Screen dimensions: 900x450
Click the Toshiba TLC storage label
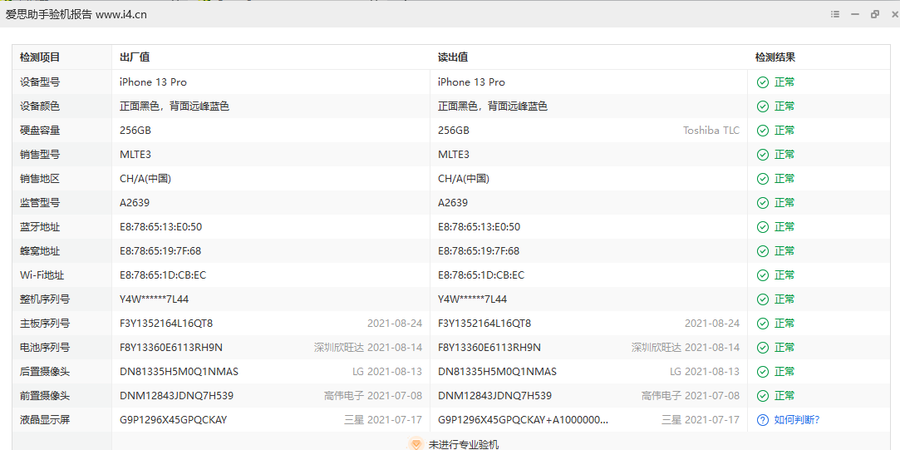pyautogui.click(x=711, y=130)
